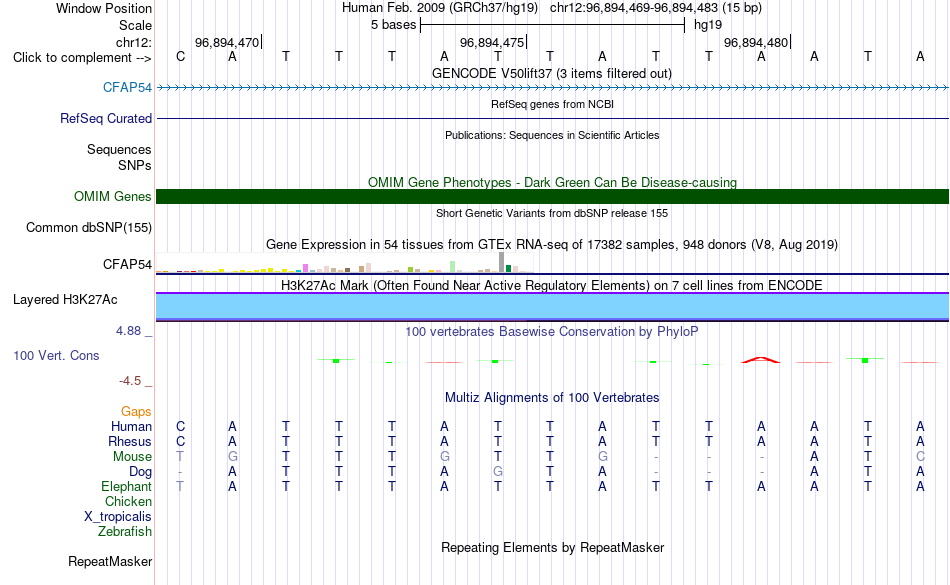The height and width of the screenshot is (585, 950).
Task: Click the -4.5 PhyloP lower scale value
Action: 130,380
